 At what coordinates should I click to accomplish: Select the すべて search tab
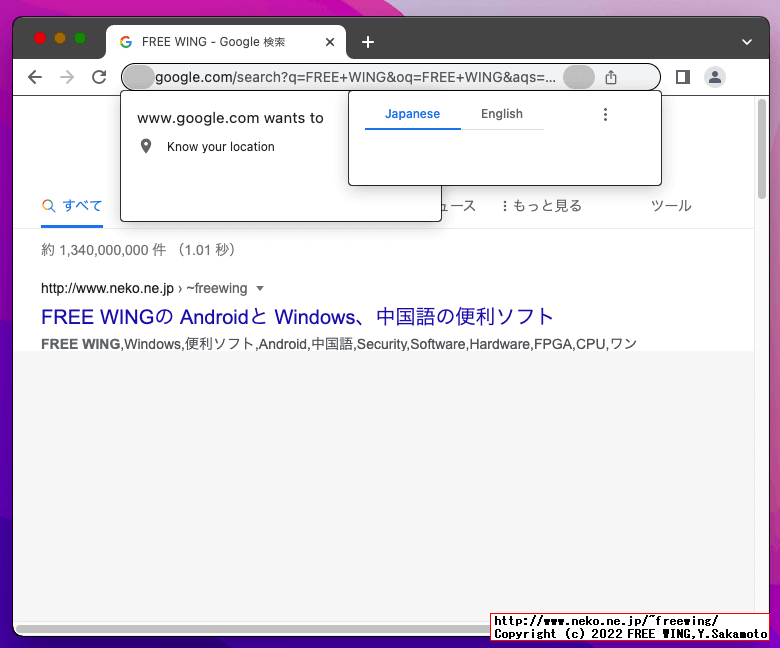pos(72,205)
